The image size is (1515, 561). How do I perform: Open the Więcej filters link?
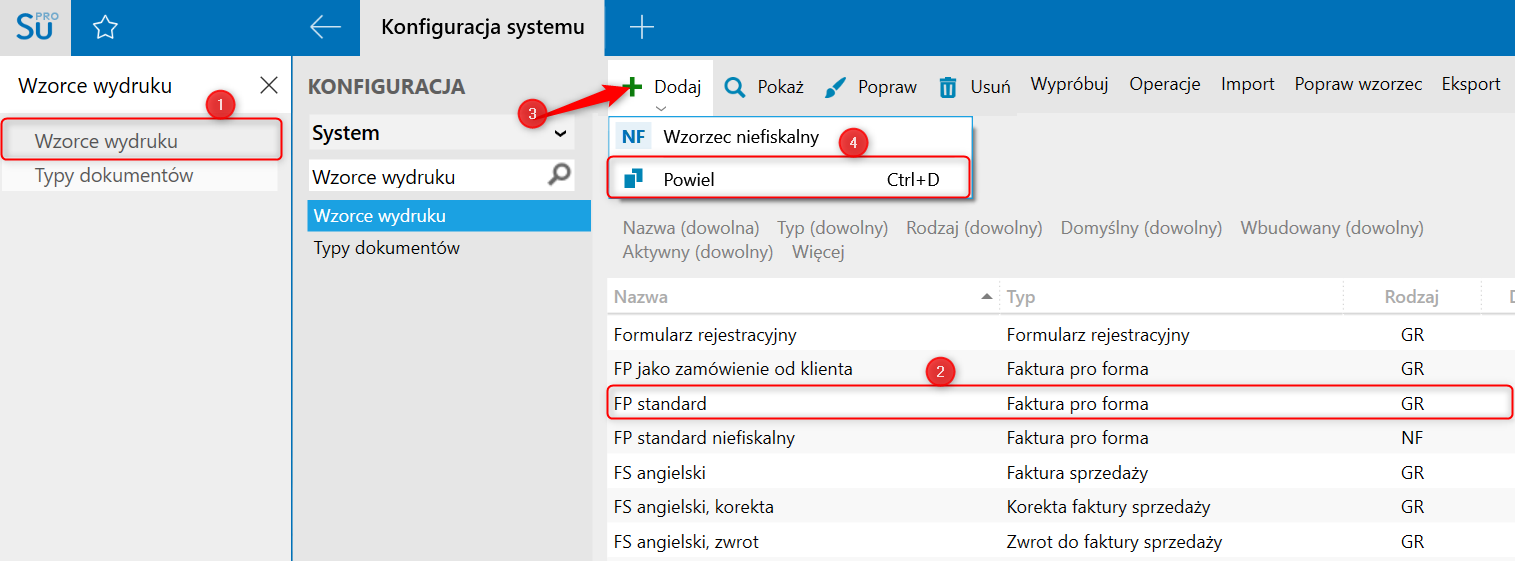(x=818, y=252)
